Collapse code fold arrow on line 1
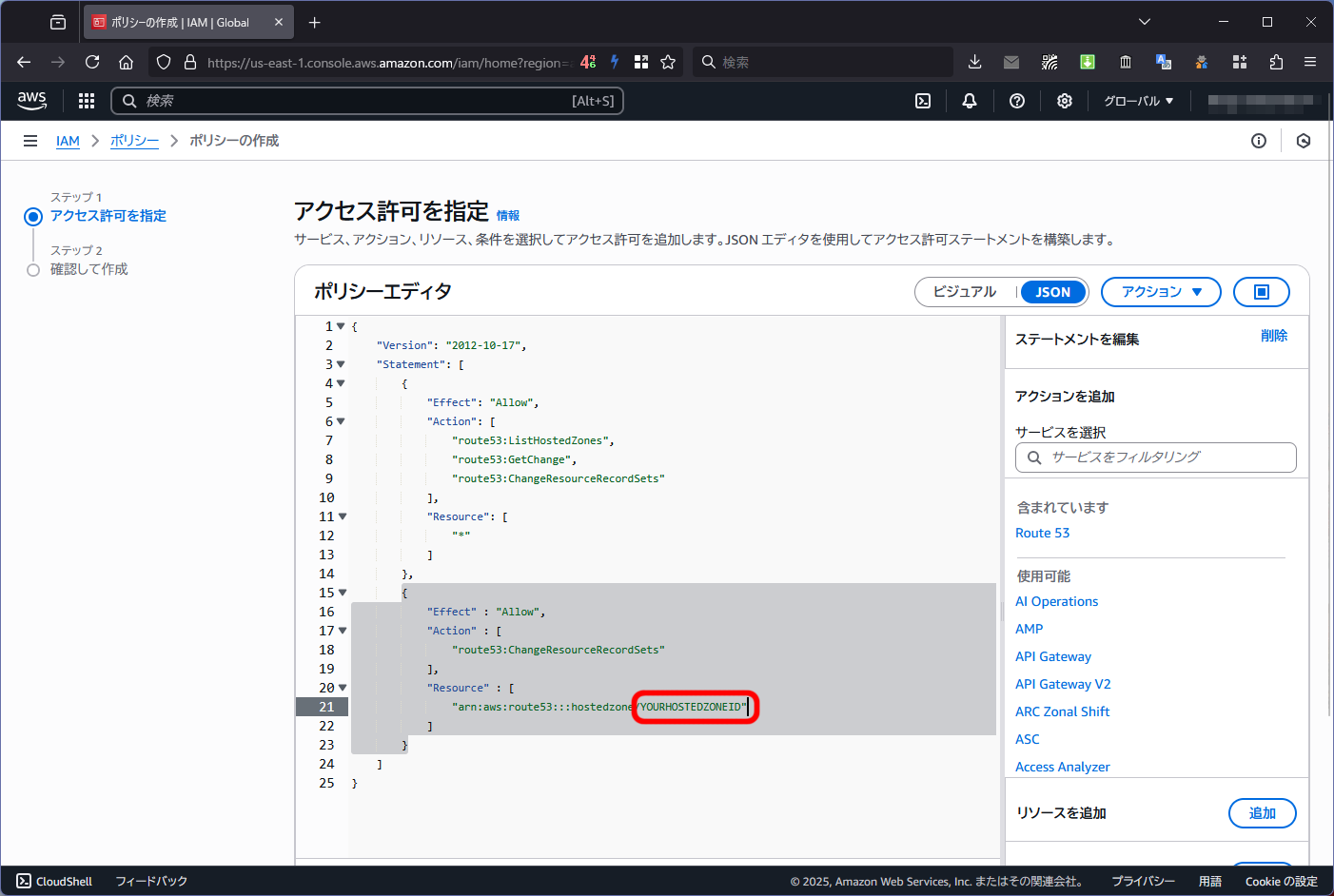The height and width of the screenshot is (896, 1334). pos(341,326)
